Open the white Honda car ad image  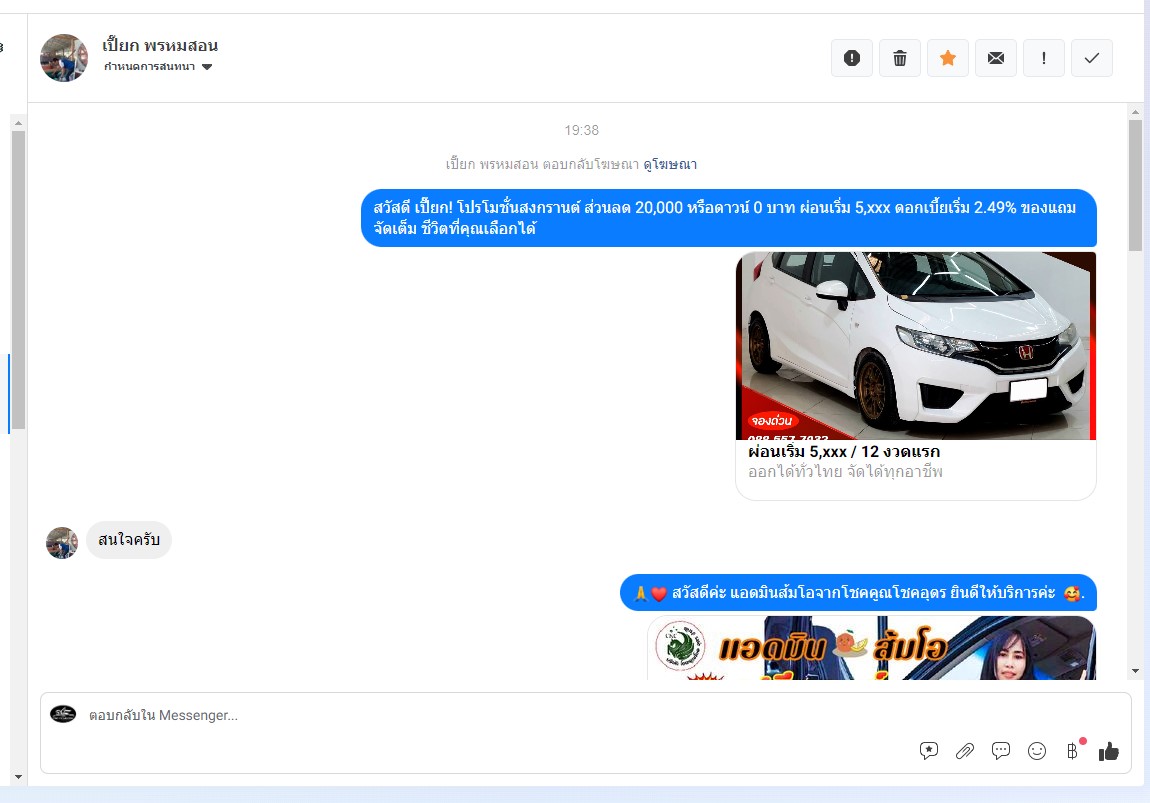[x=916, y=345]
